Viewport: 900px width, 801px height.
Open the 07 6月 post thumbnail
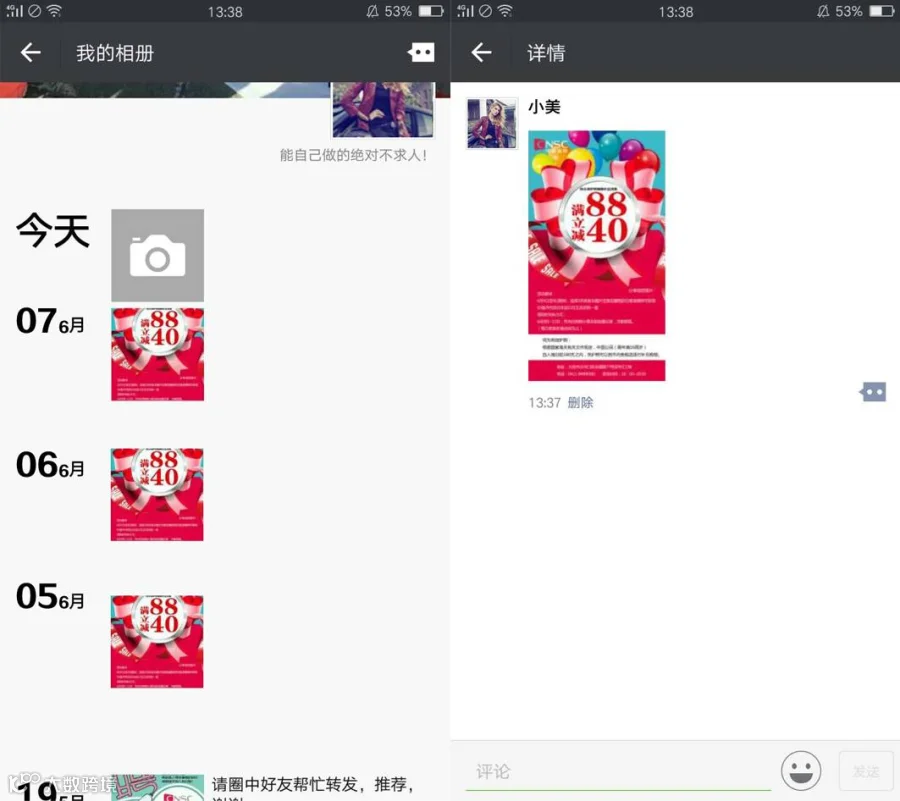(x=157, y=354)
